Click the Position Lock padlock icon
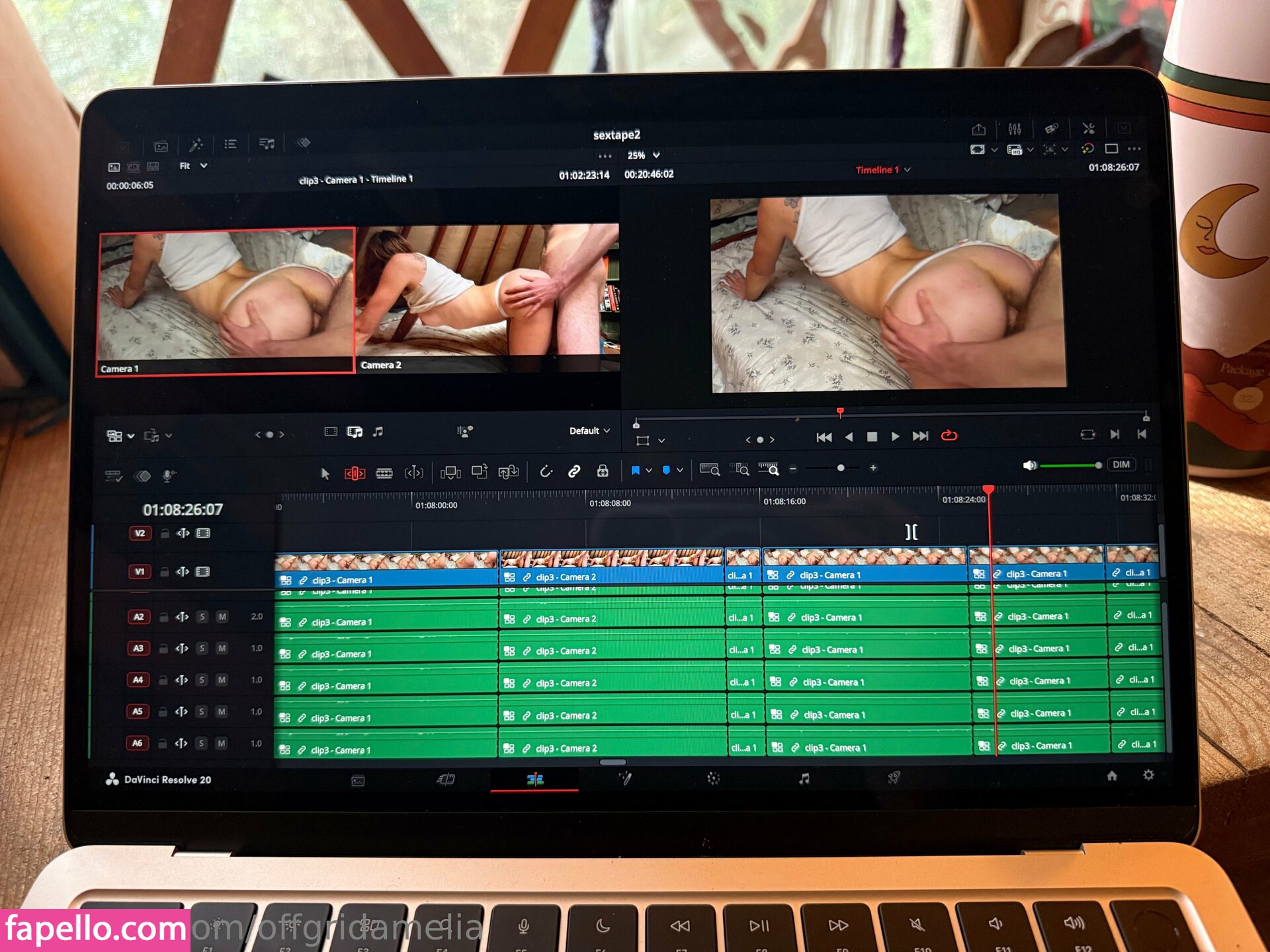The image size is (1270, 952). click(x=603, y=471)
